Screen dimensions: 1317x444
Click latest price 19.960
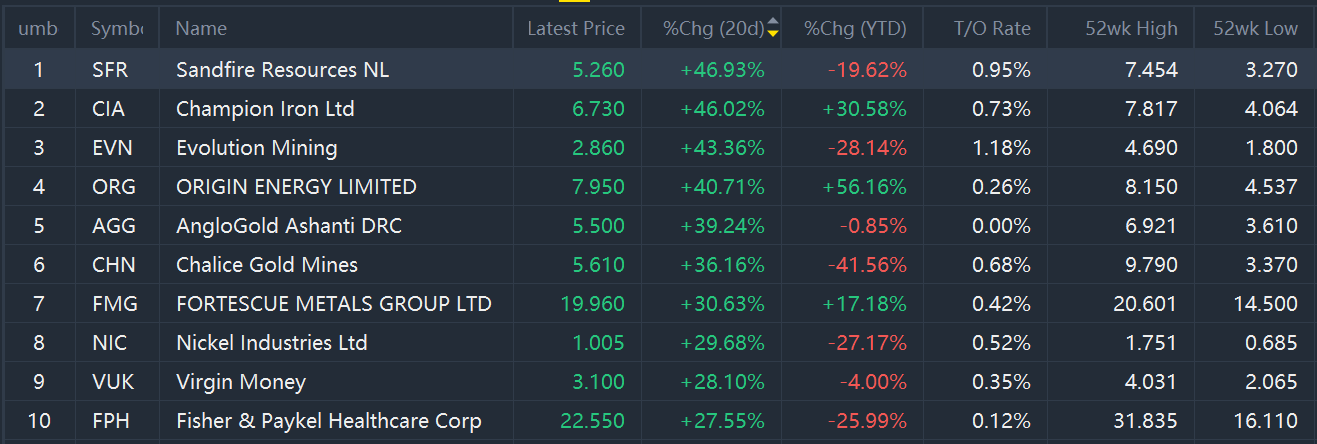[x=592, y=304]
